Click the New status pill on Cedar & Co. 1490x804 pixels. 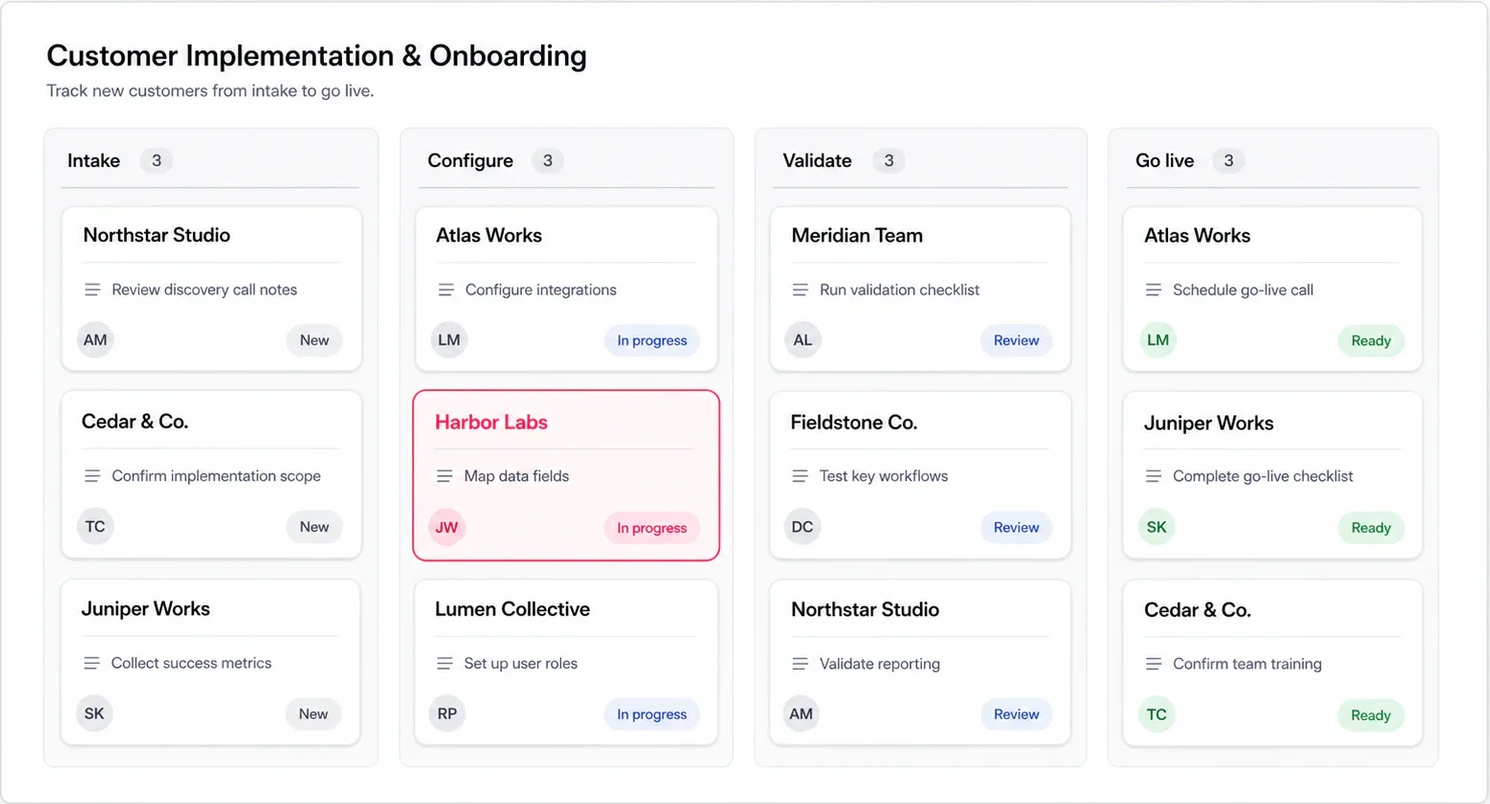pos(314,527)
